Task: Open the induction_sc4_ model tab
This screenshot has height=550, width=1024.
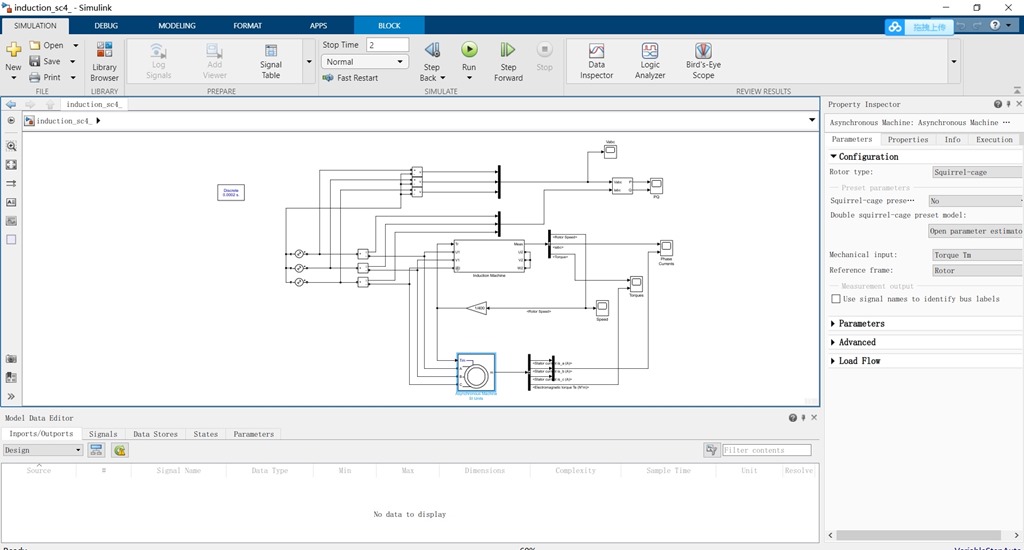Action: [93, 105]
